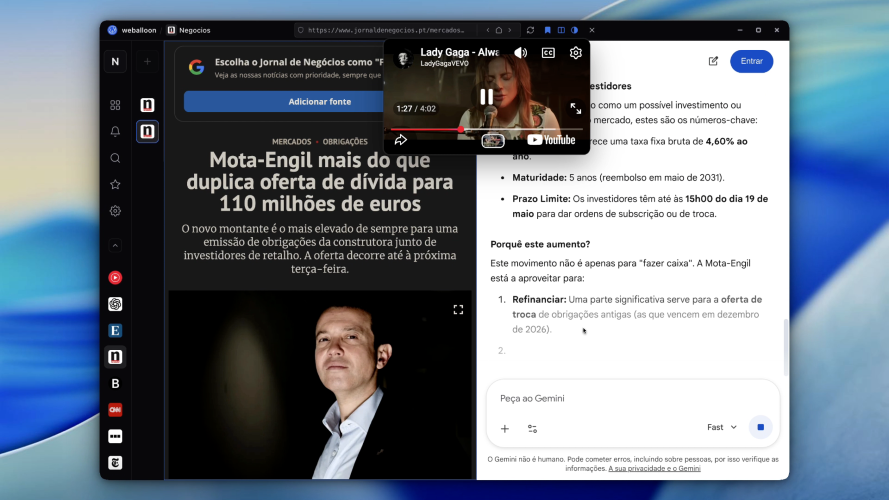
Task: Open the N logo in sidebar
Action: [115, 61]
